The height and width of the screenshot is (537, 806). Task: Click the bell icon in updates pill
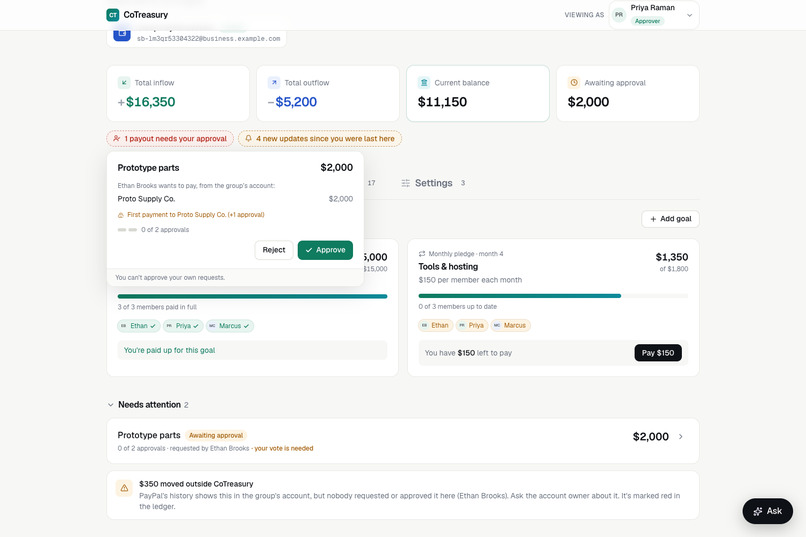click(248, 139)
